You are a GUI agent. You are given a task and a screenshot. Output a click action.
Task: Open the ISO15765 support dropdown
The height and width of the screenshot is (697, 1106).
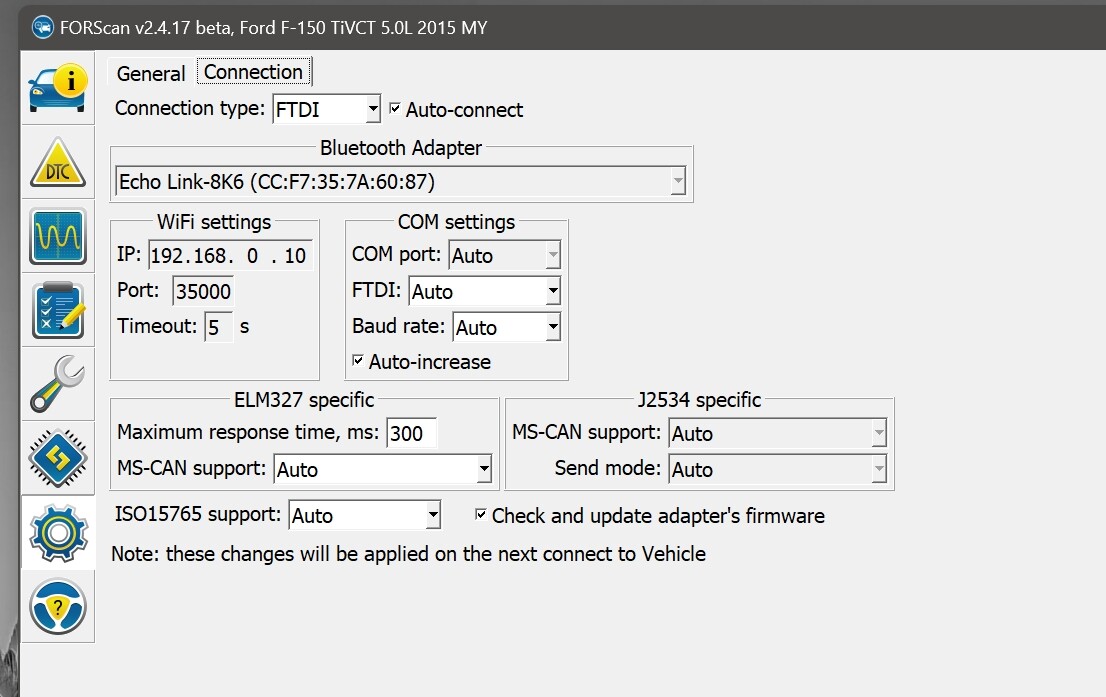365,516
